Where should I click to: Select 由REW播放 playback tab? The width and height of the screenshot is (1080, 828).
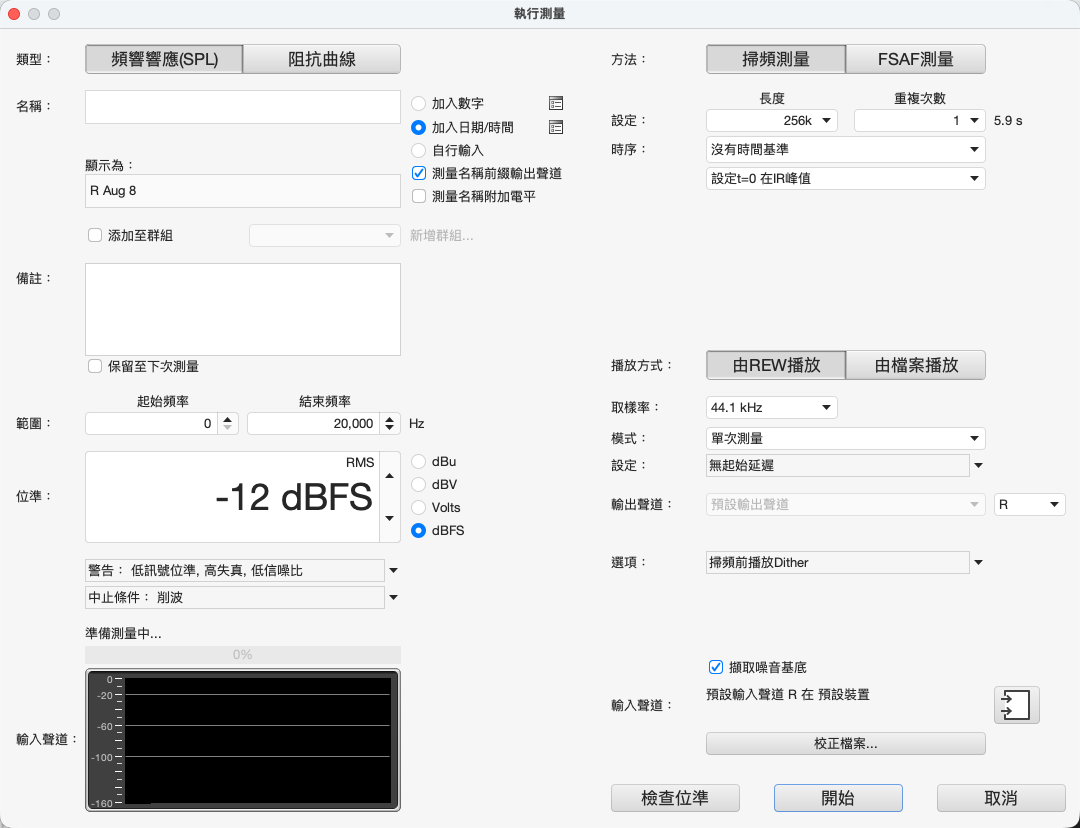click(776, 365)
